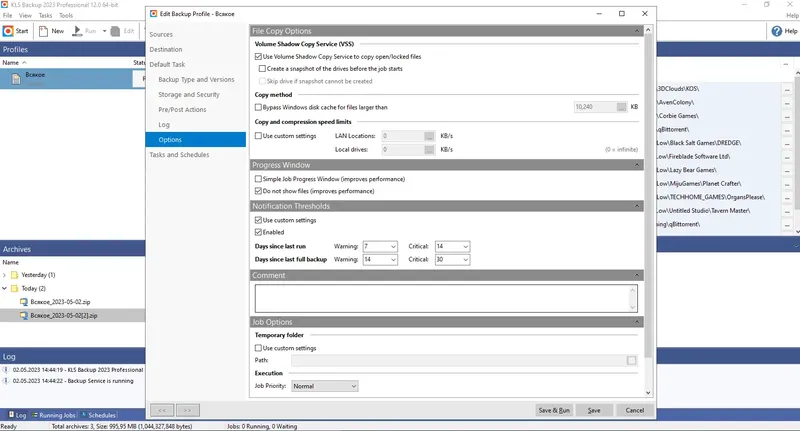Check Bypass Windows disk cache option
The width and height of the screenshot is (800, 431).
pyautogui.click(x=258, y=107)
